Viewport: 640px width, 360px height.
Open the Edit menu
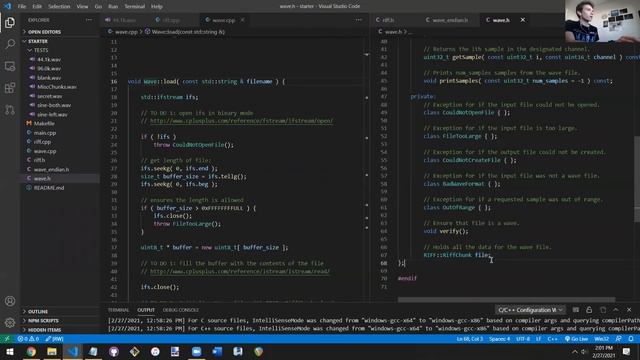[37, 7]
